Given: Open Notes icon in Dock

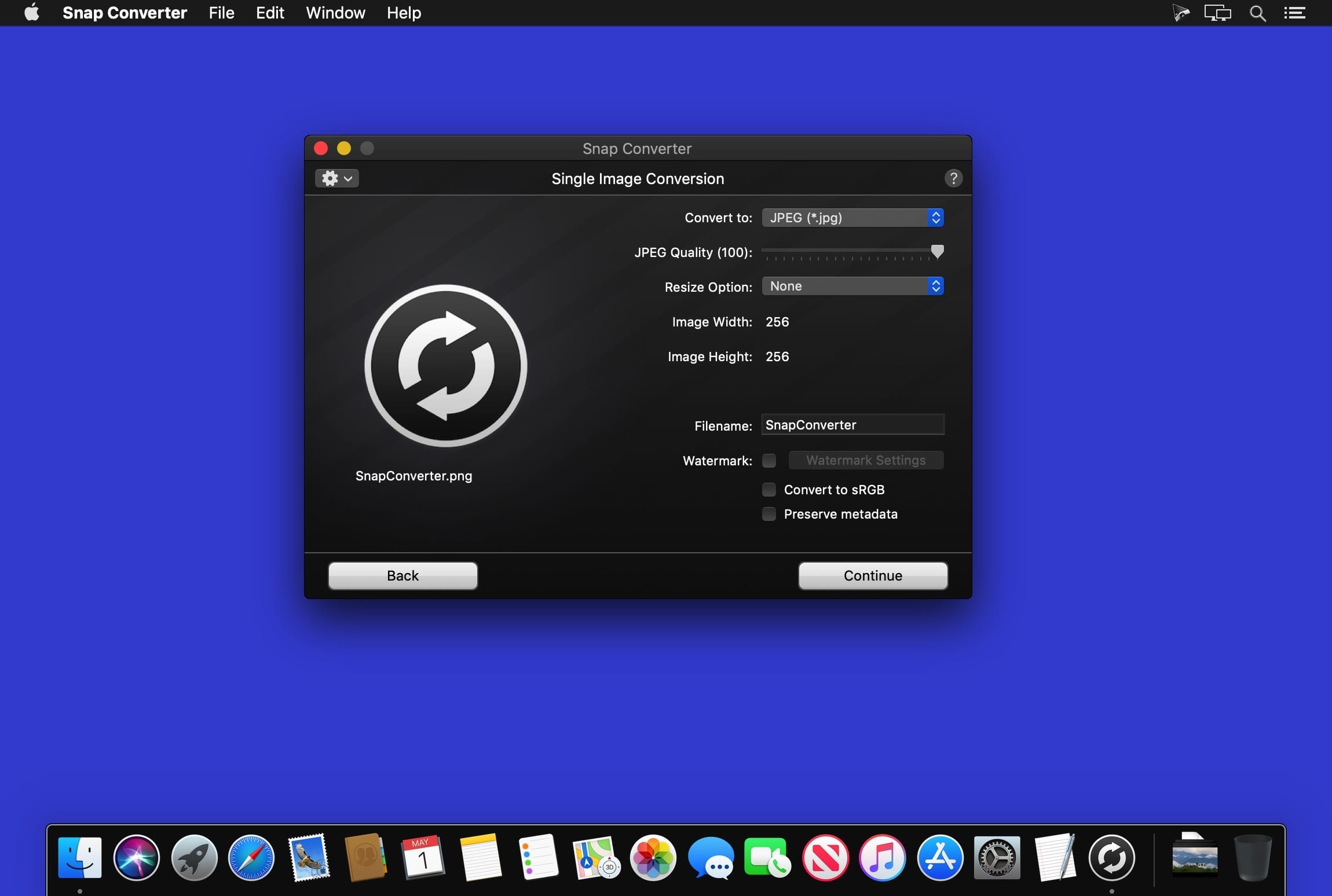Looking at the screenshot, I should (481, 858).
